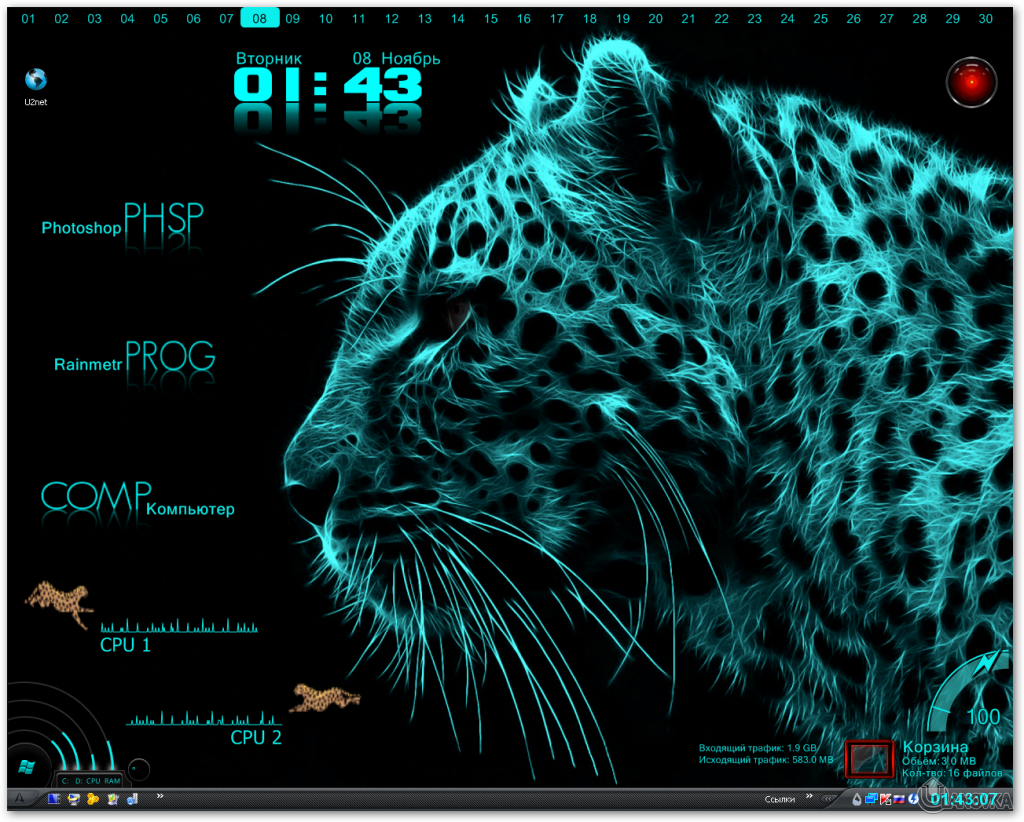Click the 'Кол-тво: 16 файлов' text
1024x822 pixels.
(952, 773)
